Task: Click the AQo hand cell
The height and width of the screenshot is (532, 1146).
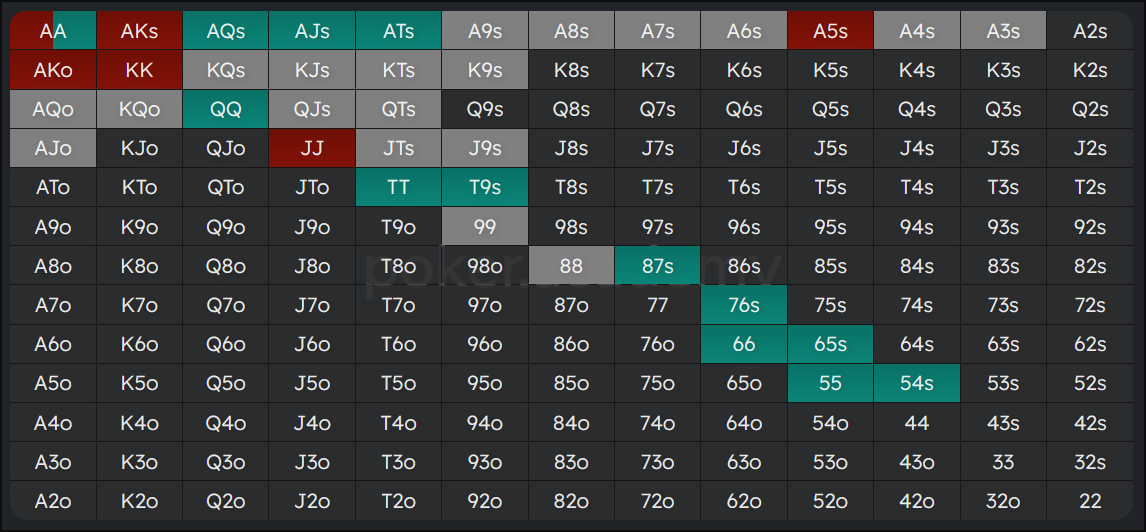Action: click(x=53, y=109)
